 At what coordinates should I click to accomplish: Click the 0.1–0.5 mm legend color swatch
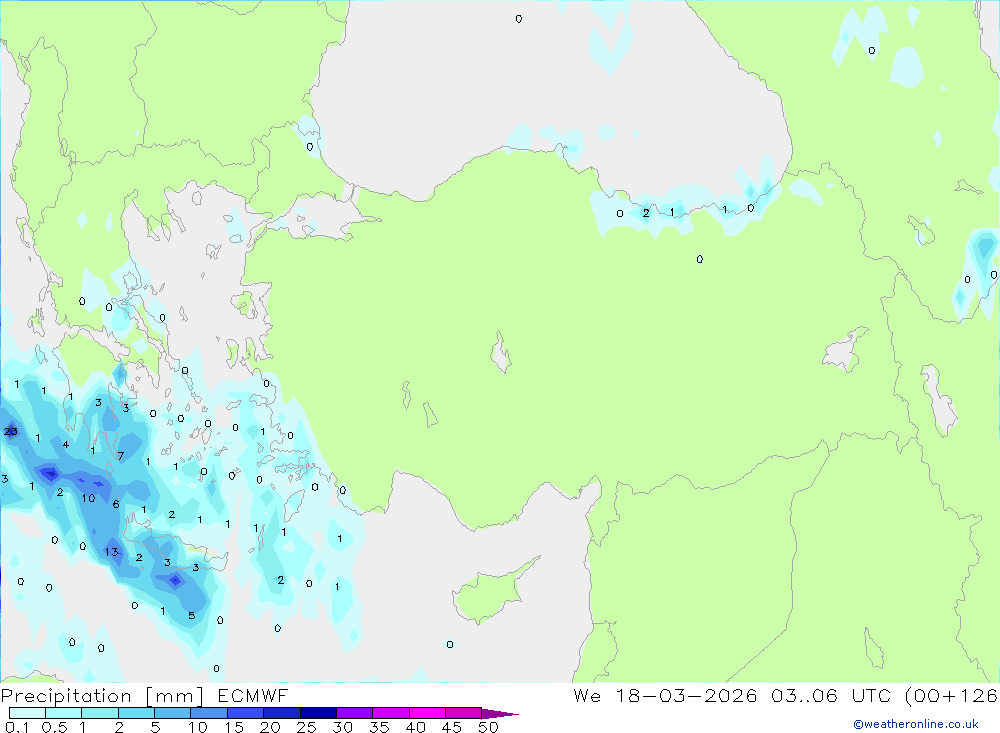[x=27, y=713]
